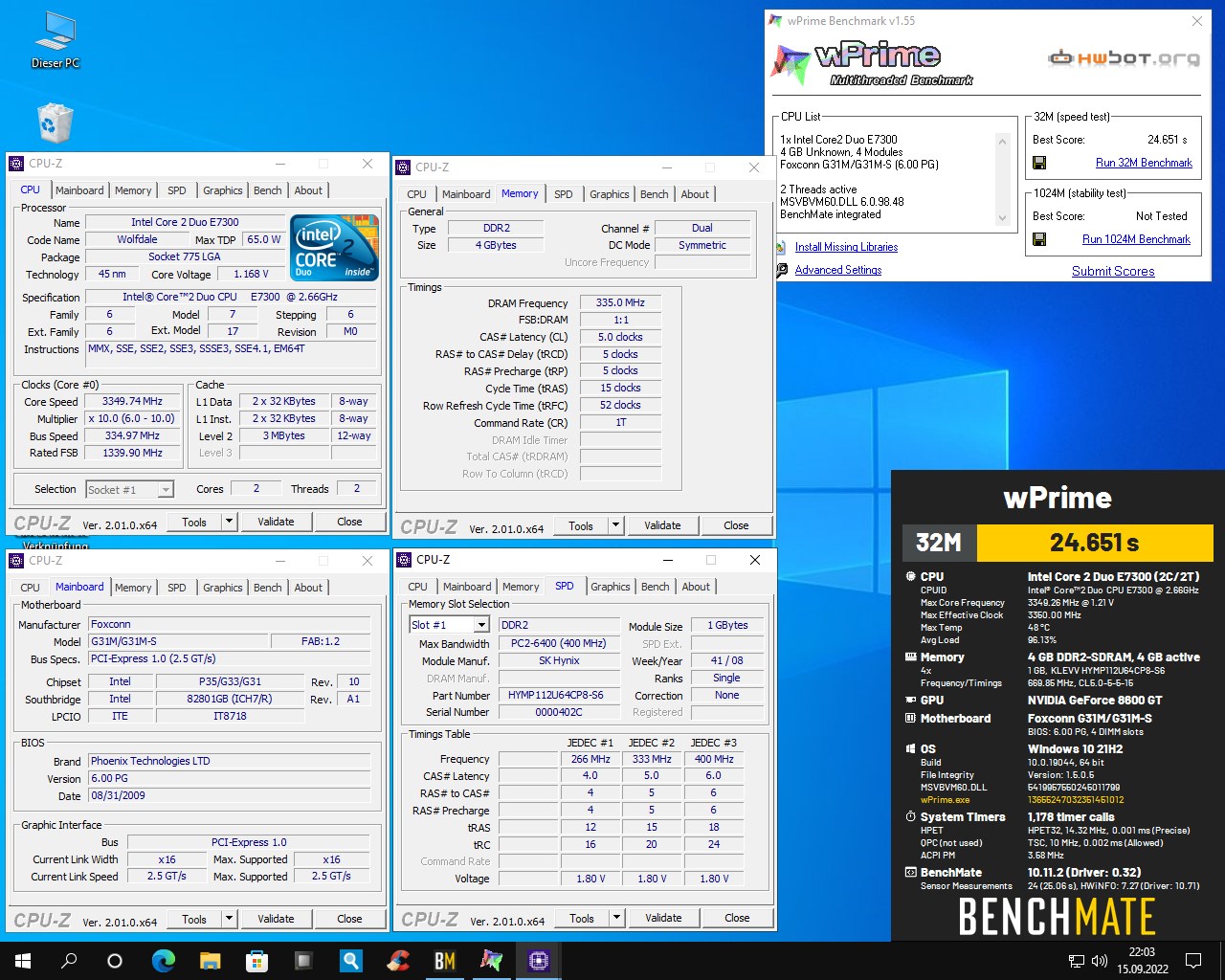Click save icon beside Run 32M Benchmark
The image size is (1225, 980).
point(1039,163)
